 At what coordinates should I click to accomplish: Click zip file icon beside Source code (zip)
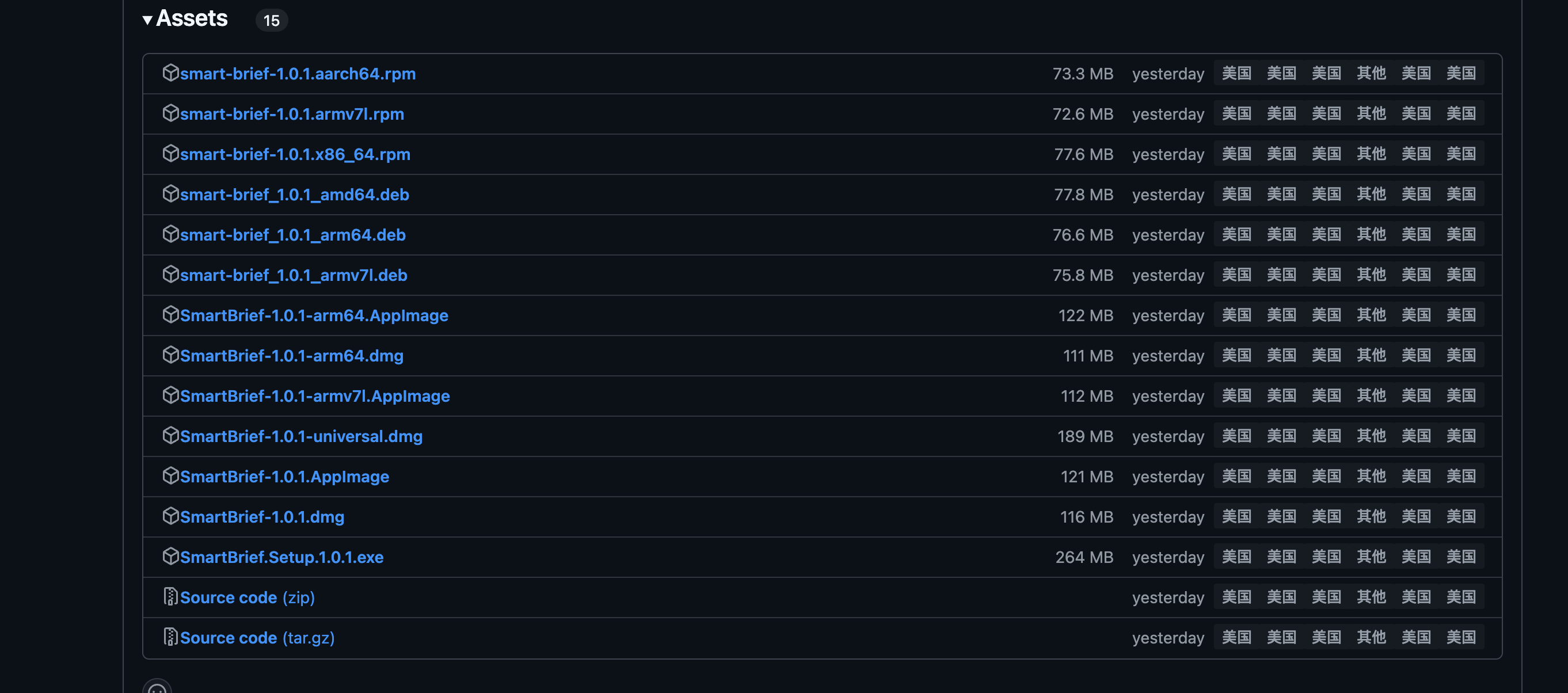pos(170,597)
